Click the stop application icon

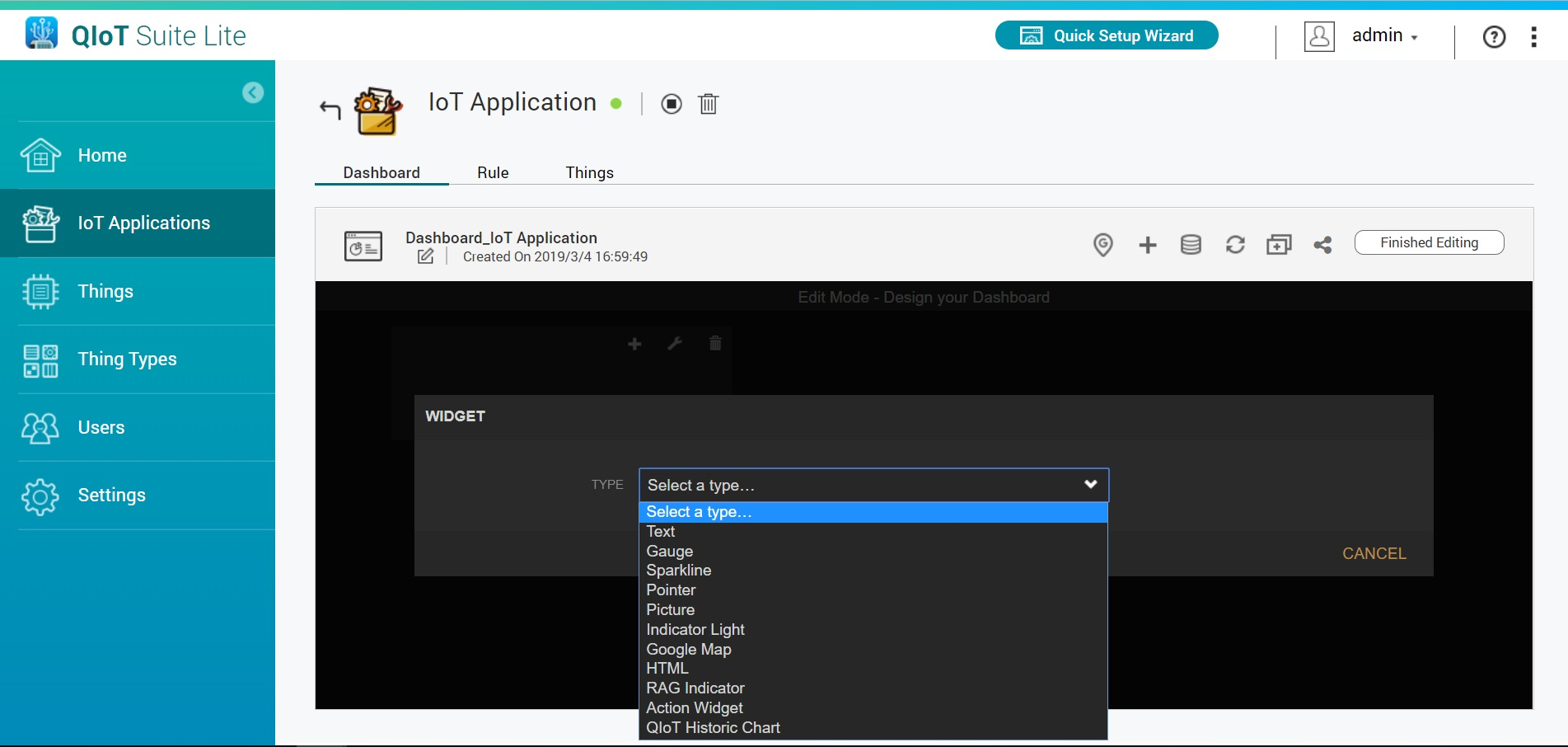672,104
